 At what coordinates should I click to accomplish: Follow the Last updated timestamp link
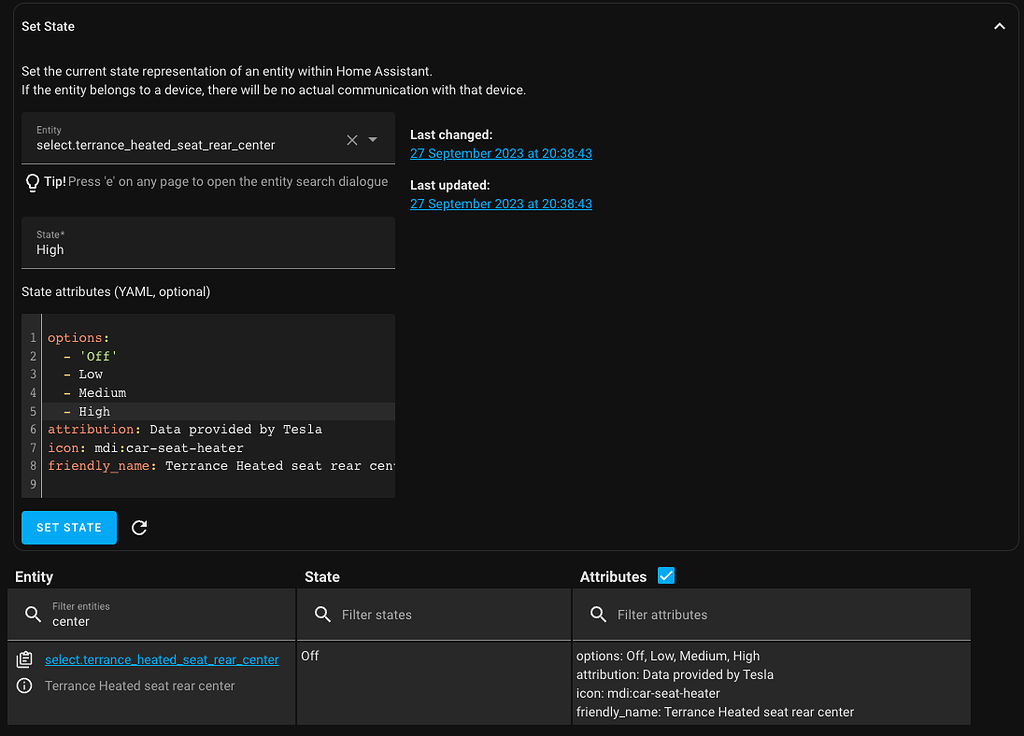tap(501, 203)
